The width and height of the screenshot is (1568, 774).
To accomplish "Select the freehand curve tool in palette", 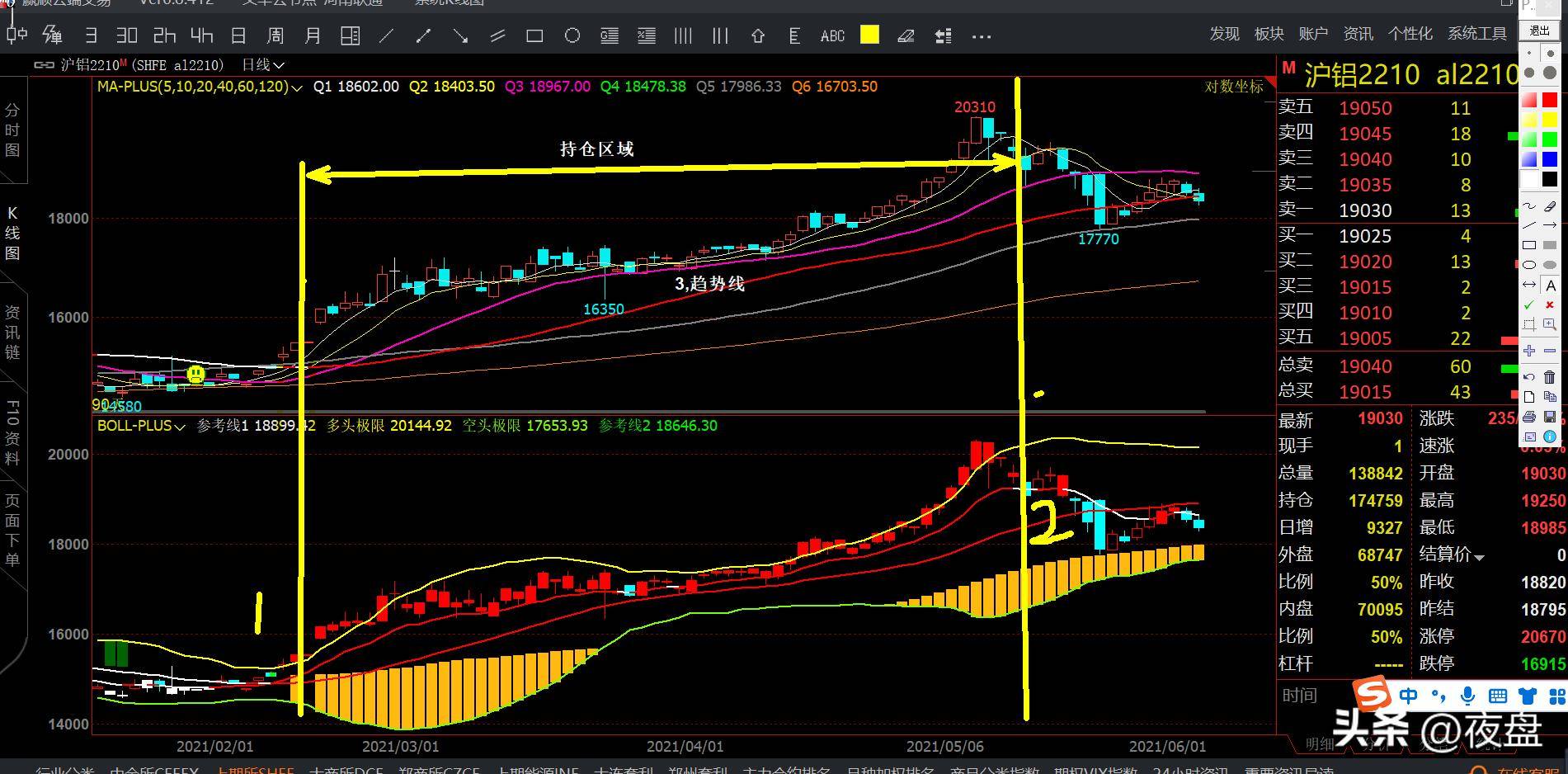I will [x=1529, y=206].
